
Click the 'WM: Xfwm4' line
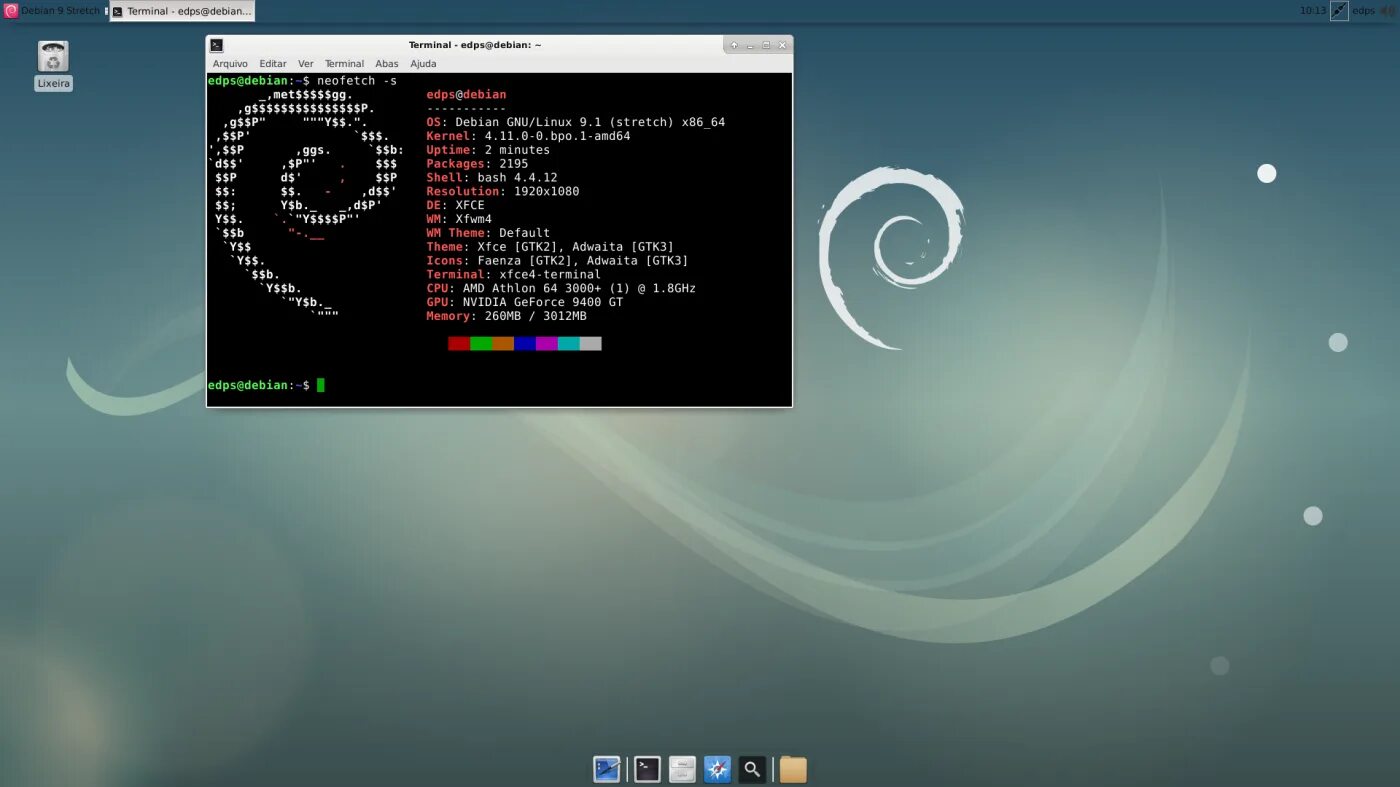point(459,219)
